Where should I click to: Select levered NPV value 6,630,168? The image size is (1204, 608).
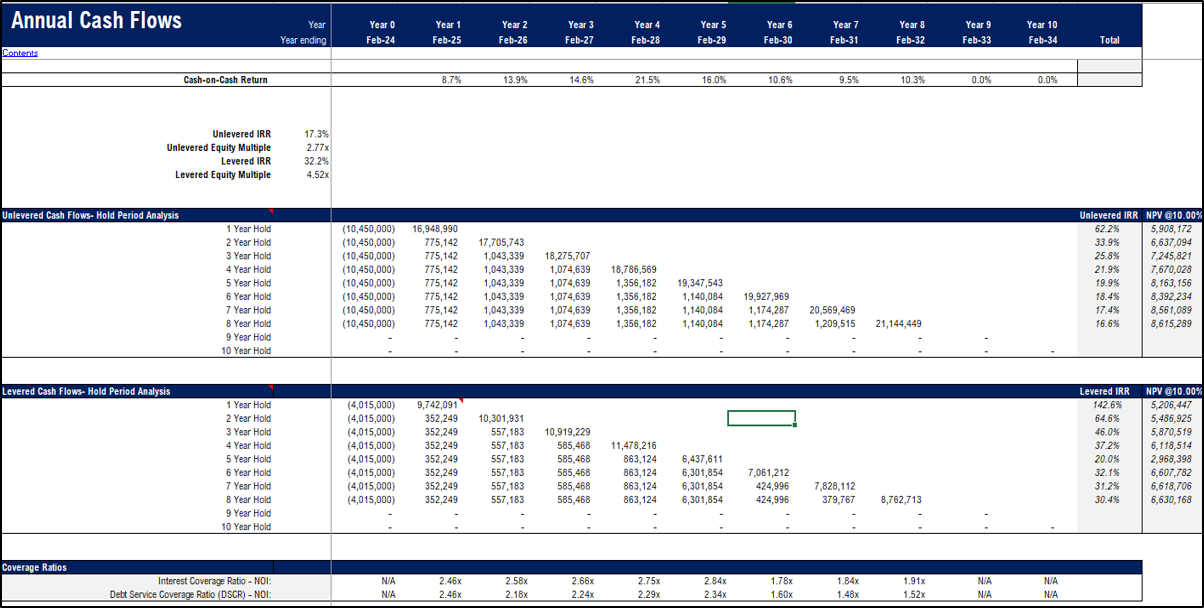(x=1171, y=499)
